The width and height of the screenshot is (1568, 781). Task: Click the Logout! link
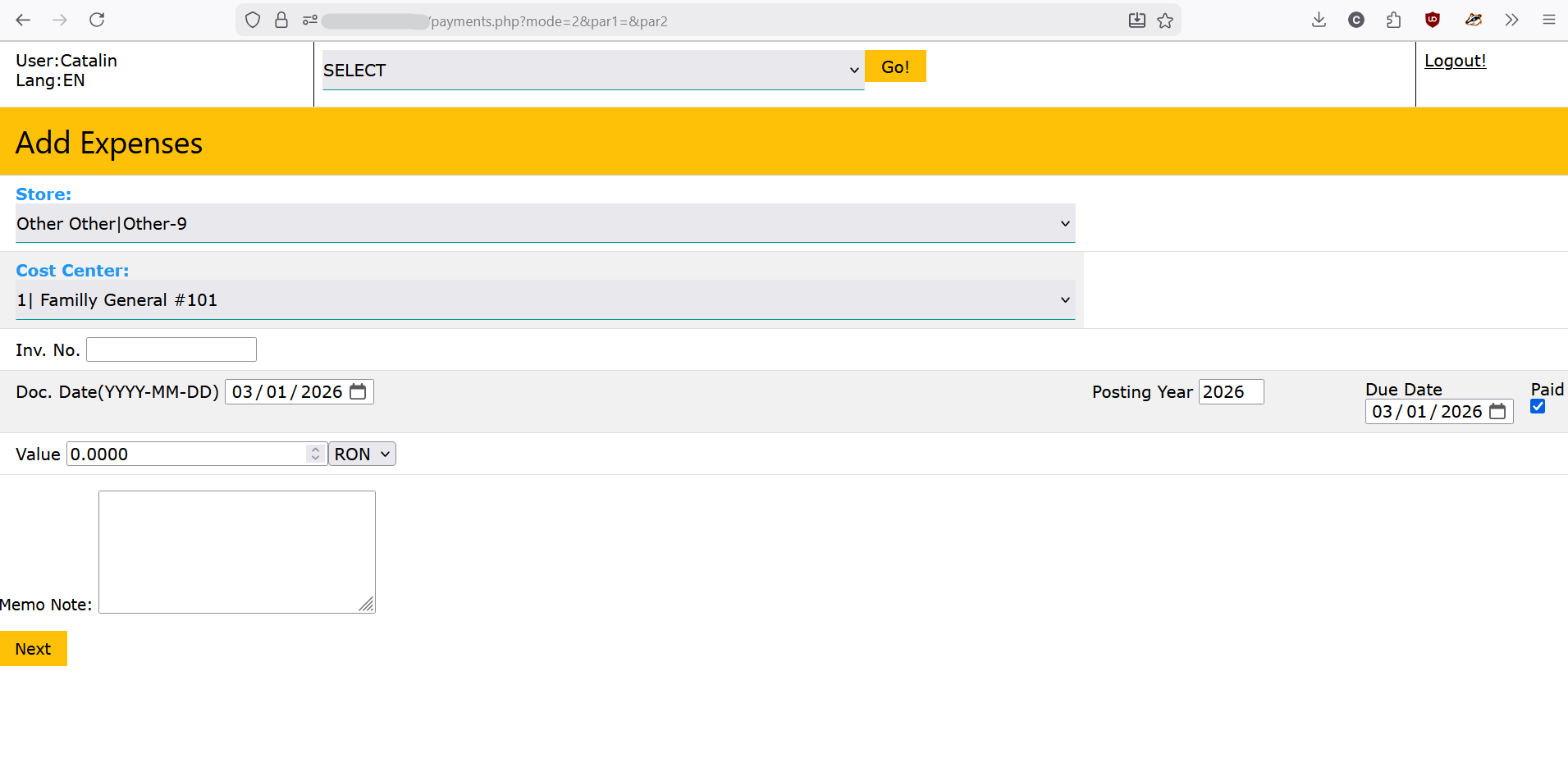(x=1455, y=61)
